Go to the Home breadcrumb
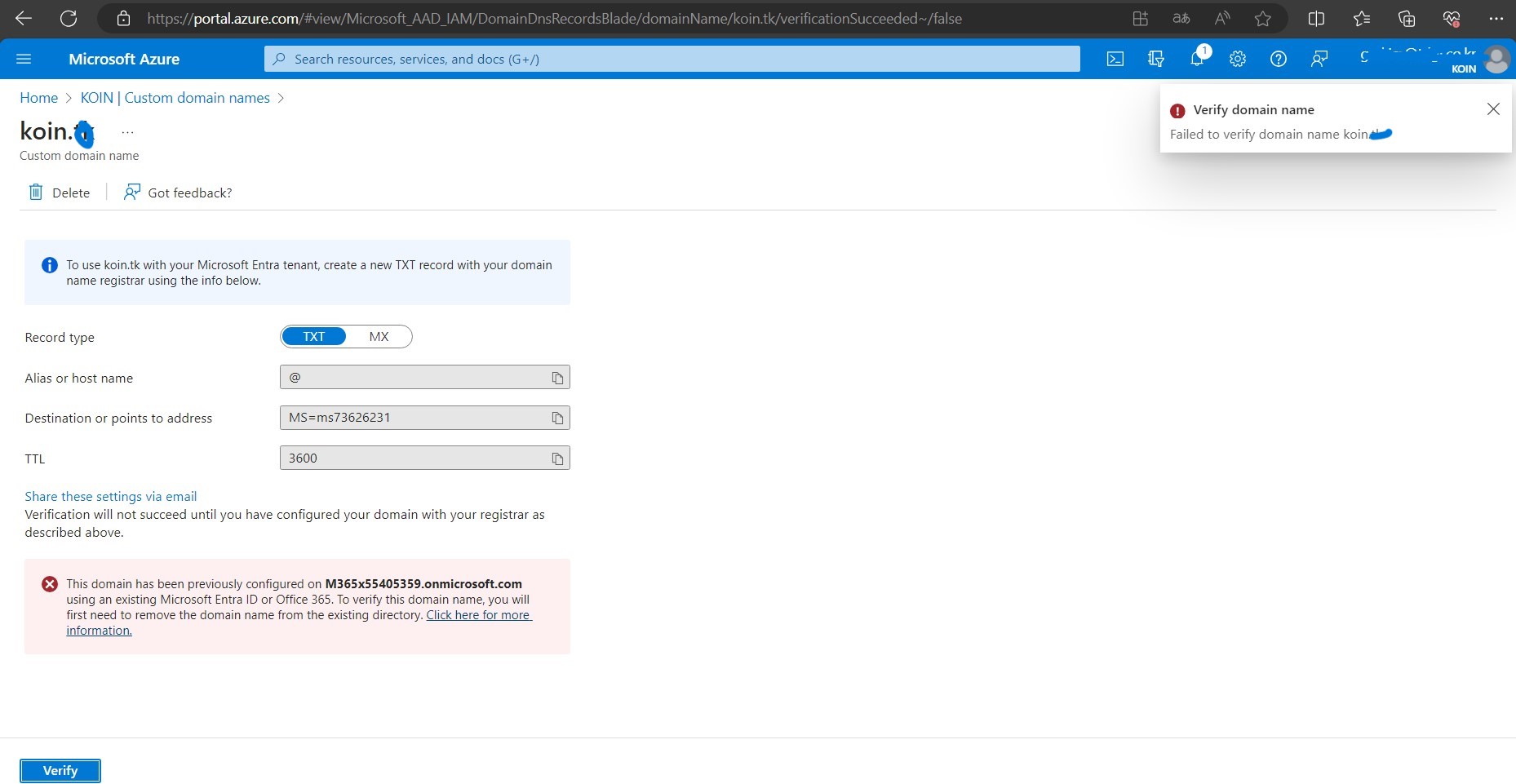 tap(38, 98)
